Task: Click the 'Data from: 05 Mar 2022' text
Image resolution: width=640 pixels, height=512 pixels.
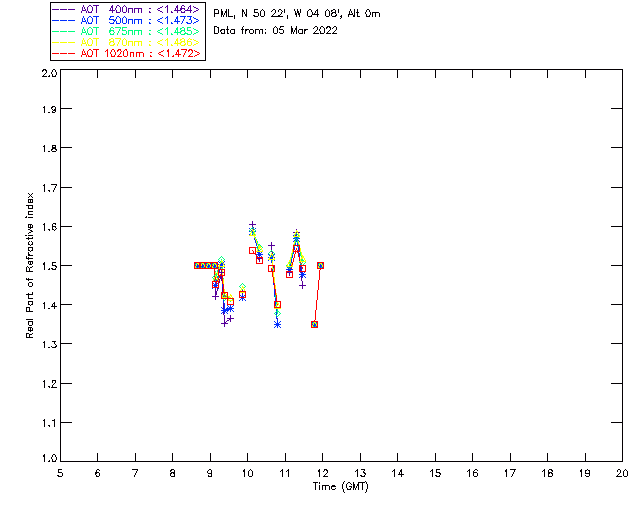Action: (x=276, y=30)
